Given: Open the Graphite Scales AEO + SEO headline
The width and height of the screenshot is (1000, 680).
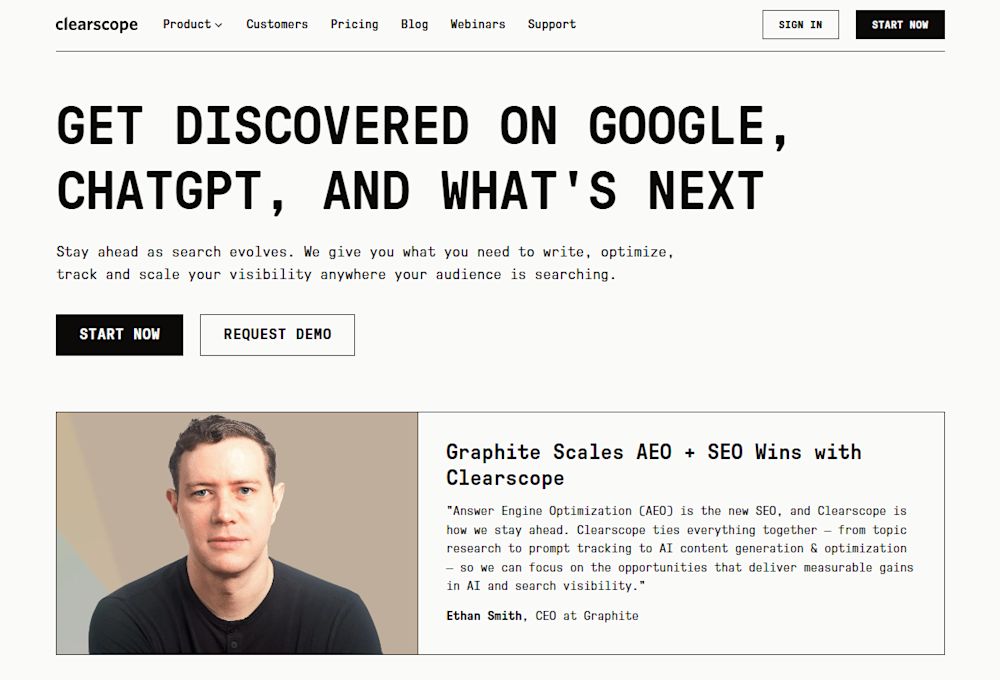Looking at the screenshot, I should click(x=654, y=464).
